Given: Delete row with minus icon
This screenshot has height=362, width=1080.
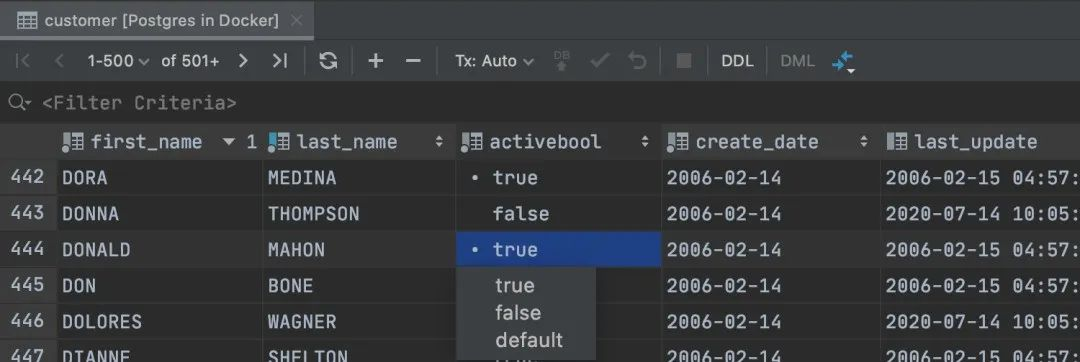Looking at the screenshot, I should [x=413, y=61].
